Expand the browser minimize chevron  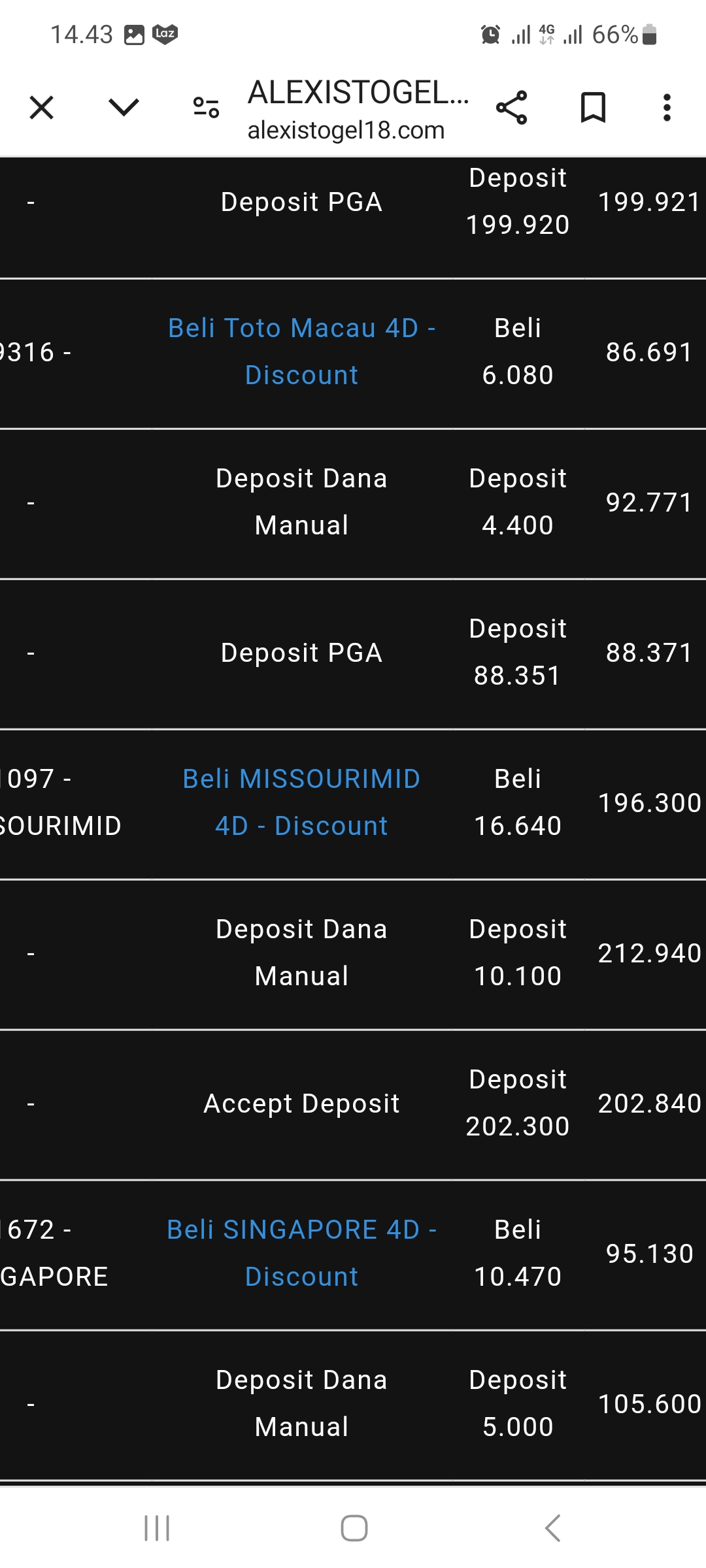(124, 107)
